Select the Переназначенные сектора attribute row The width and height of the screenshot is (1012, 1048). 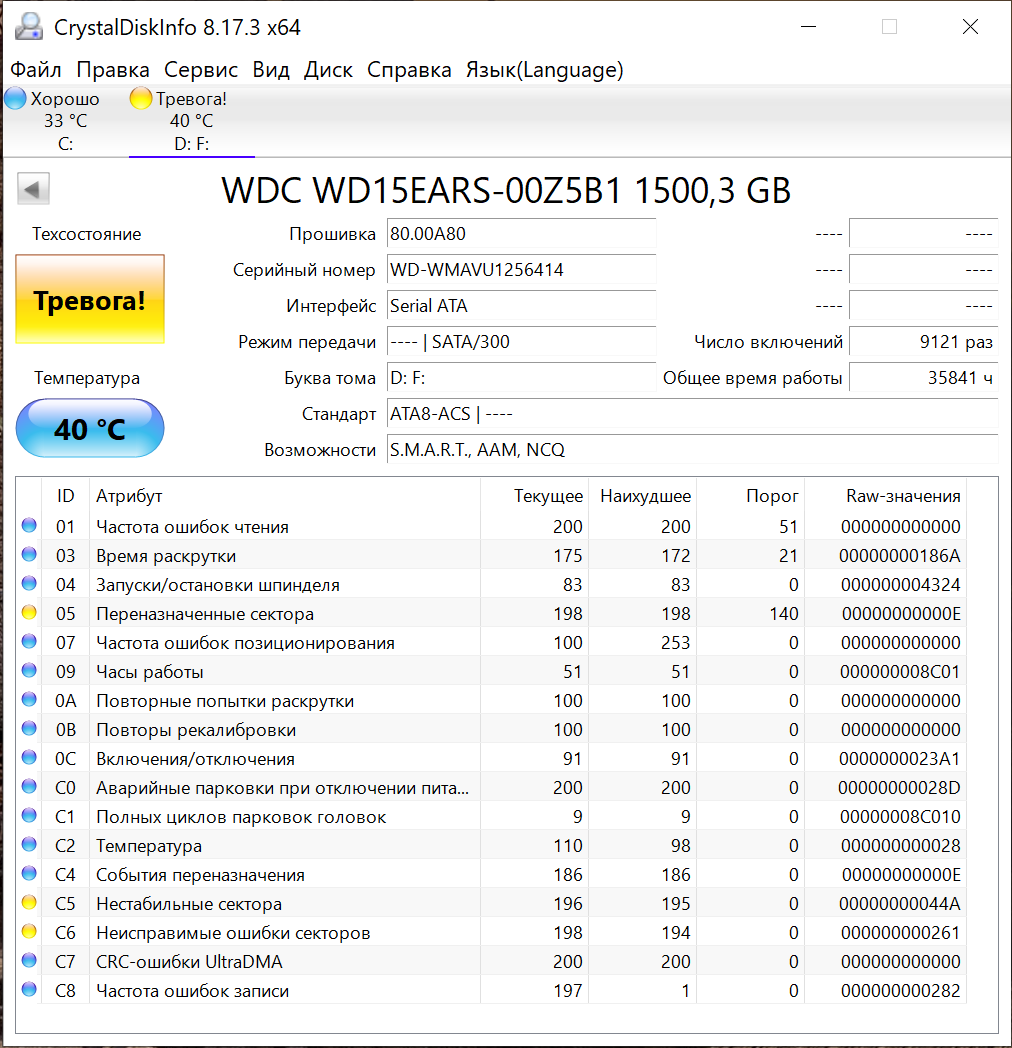[205, 614]
